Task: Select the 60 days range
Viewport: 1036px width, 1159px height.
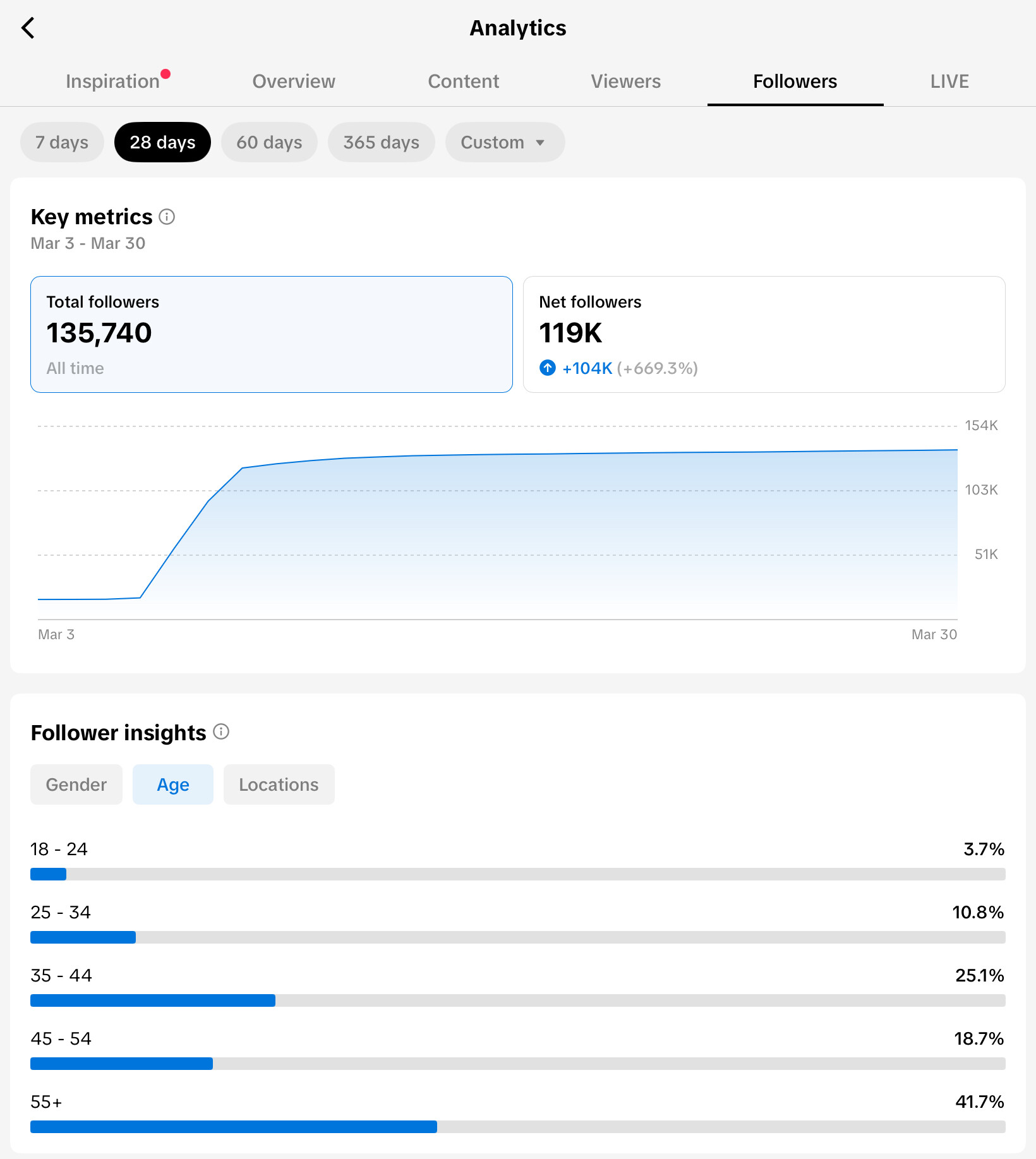Action: coord(269,142)
